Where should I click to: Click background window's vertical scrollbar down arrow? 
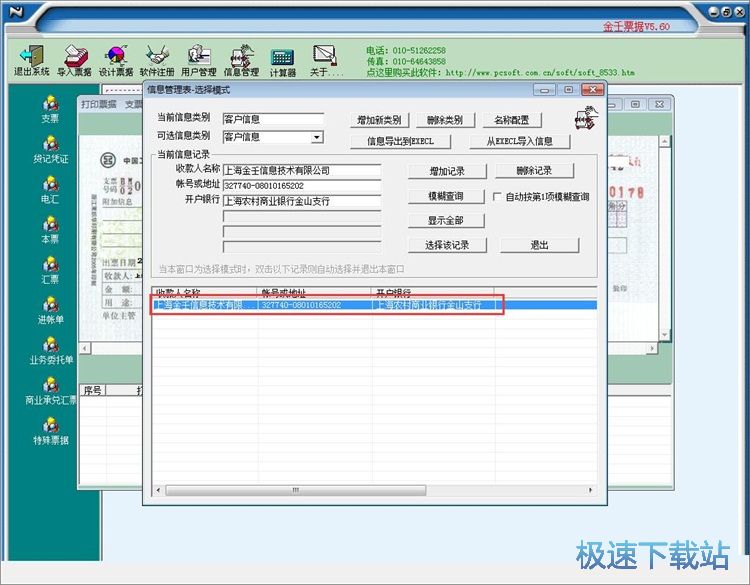point(664,334)
